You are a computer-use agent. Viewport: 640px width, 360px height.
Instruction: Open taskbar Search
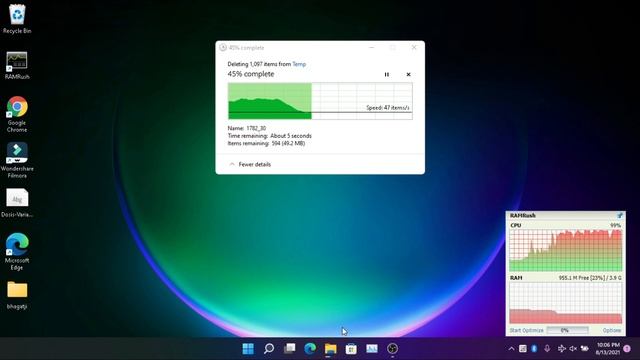(x=269, y=349)
